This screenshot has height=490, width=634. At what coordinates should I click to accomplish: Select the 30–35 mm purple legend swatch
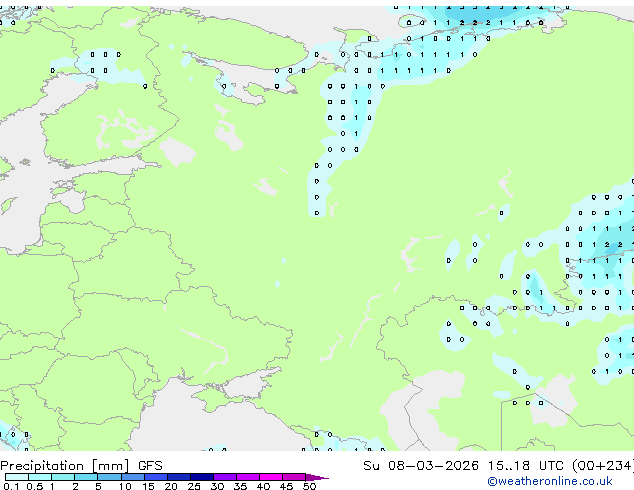click(225, 477)
